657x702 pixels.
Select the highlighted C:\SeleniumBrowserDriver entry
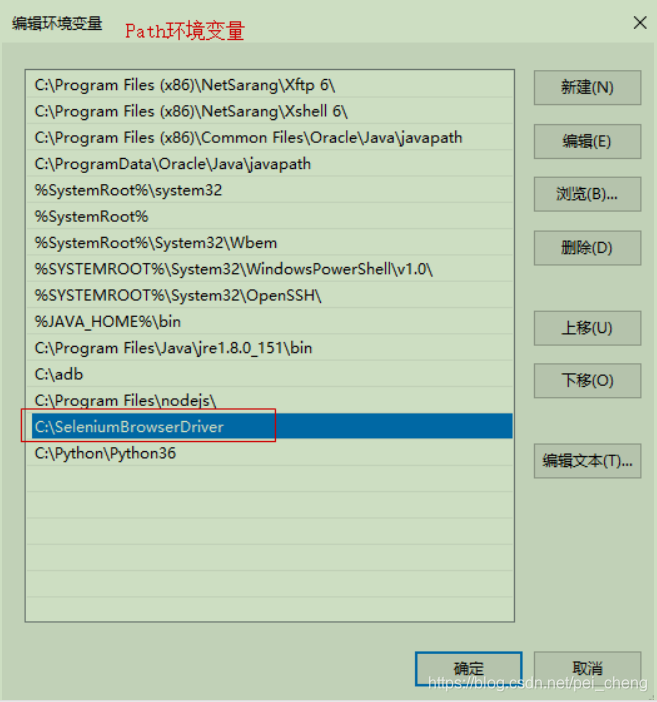(x=270, y=426)
